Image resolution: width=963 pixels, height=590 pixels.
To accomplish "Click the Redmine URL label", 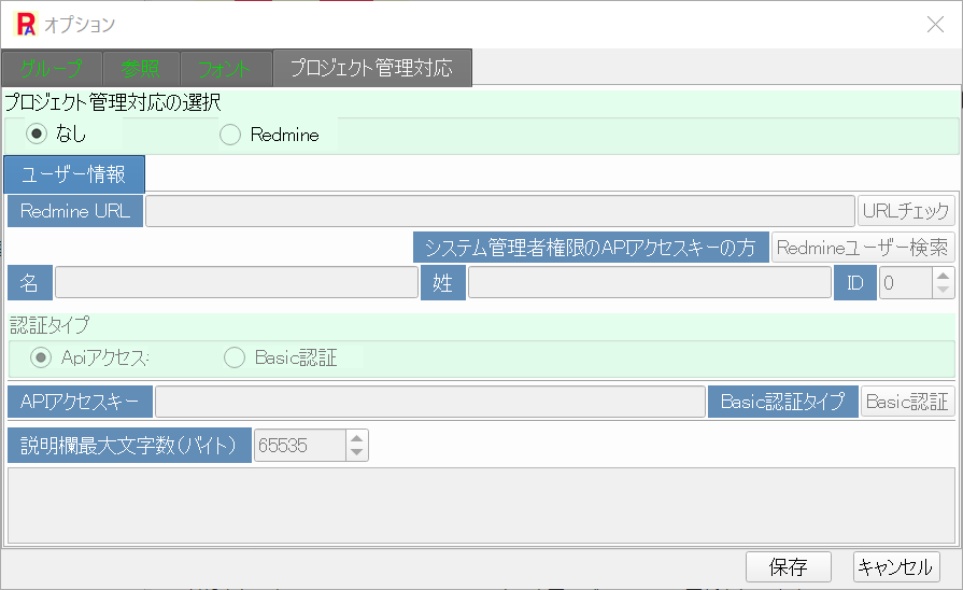I will [76, 211].
